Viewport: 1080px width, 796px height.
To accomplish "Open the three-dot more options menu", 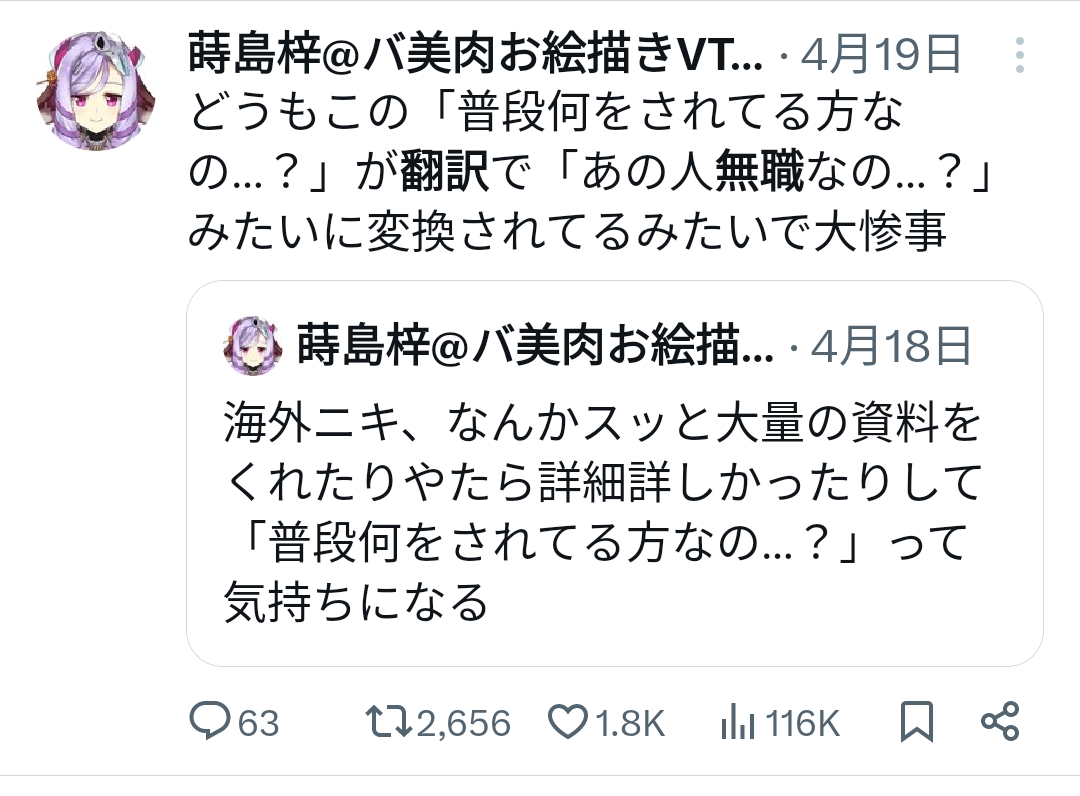I will point(1019,56).
